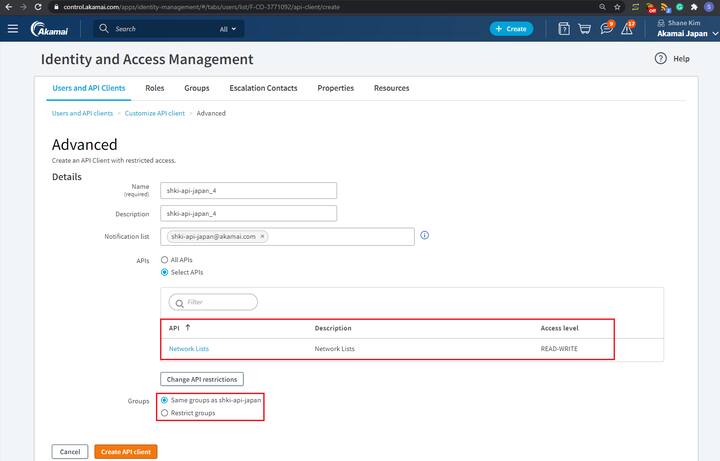Click the Help question mark icon

click(x=661, y=59)
